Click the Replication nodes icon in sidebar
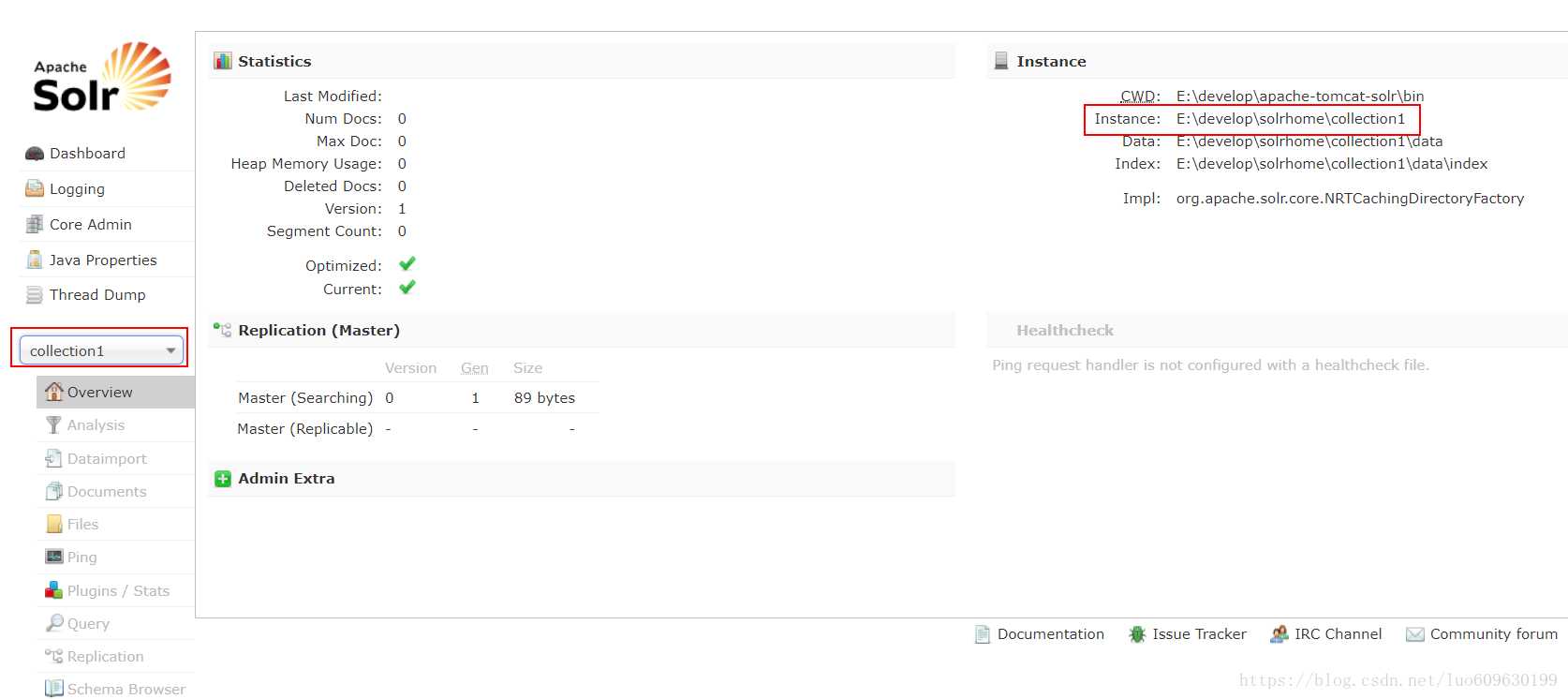 54,656
